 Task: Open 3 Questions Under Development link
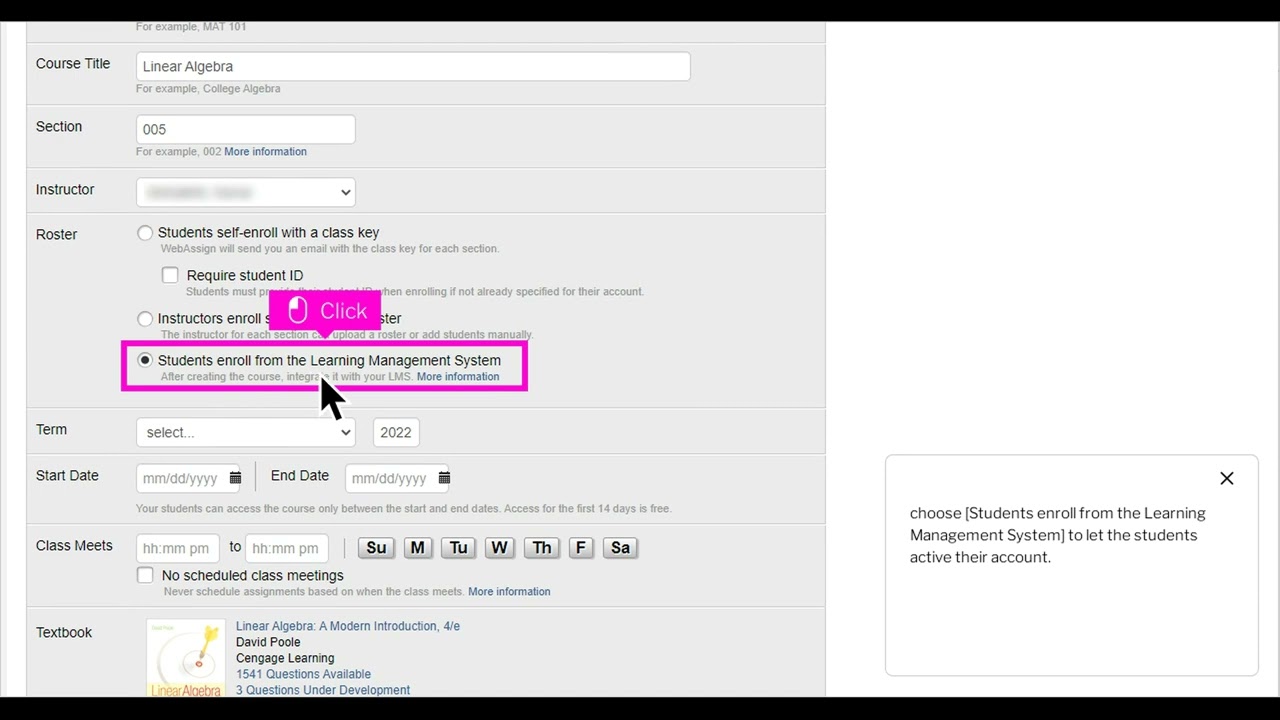click(323, 690)
